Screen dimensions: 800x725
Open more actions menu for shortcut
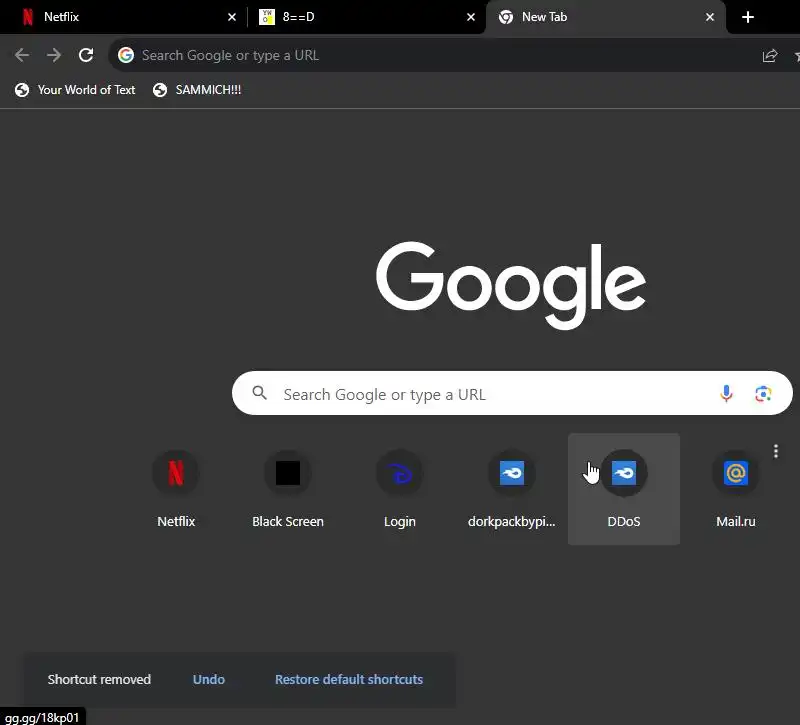click(776, 451)
